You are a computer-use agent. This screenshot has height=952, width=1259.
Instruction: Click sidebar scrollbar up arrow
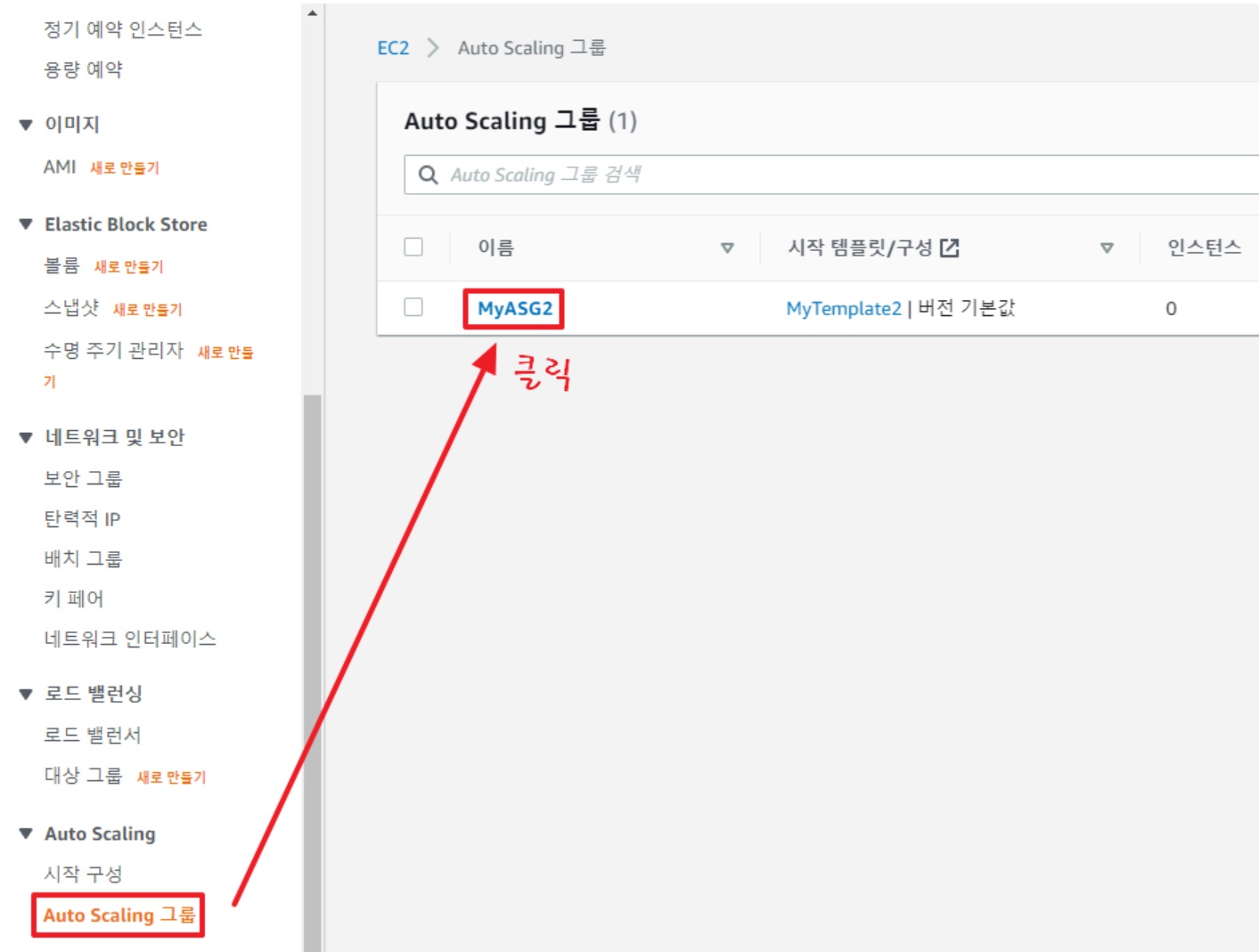pyautogui.click(x=312, y=12)
